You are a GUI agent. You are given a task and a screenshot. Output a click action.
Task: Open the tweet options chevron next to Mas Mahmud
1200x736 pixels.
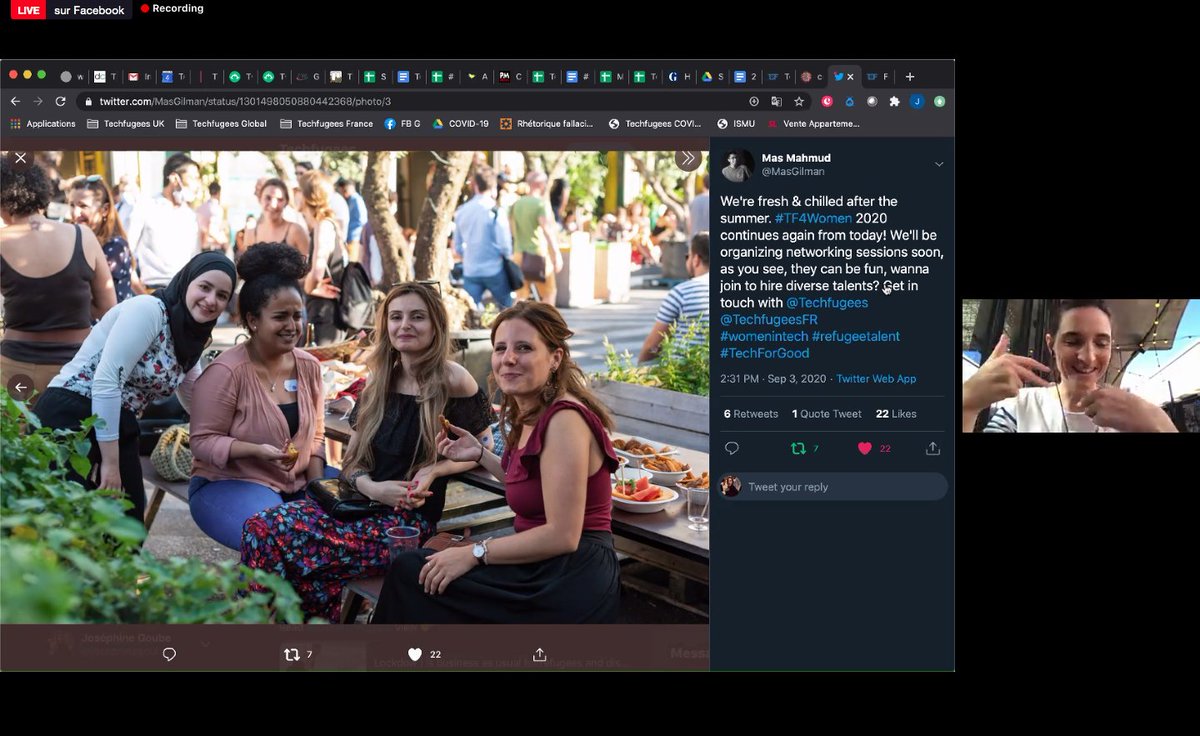pos(938,163)
